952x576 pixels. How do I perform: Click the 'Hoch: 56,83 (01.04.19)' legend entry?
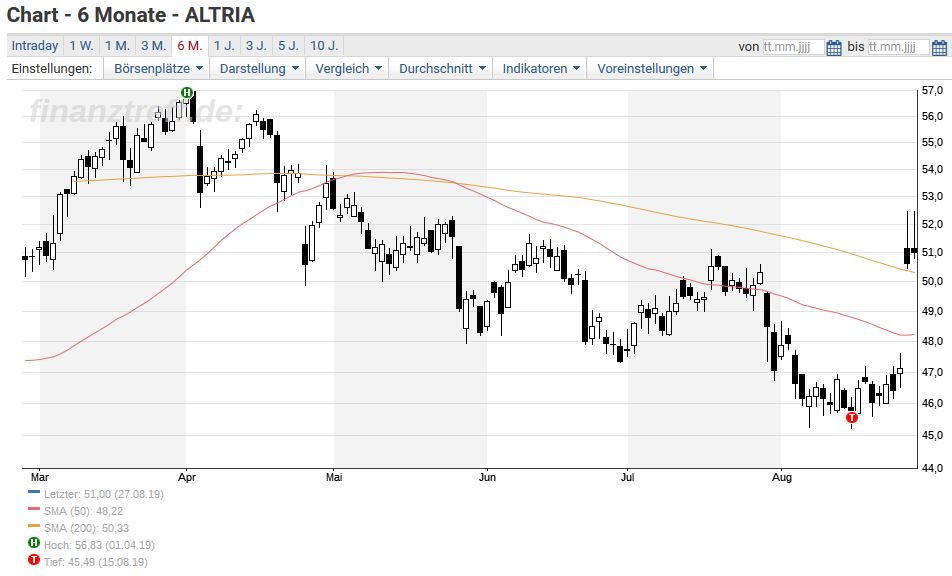click(99, 545)
